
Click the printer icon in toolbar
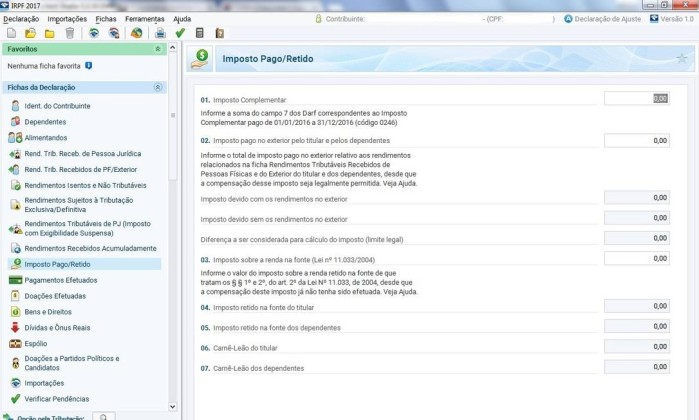pyautogui.click(x=159, y=33)
